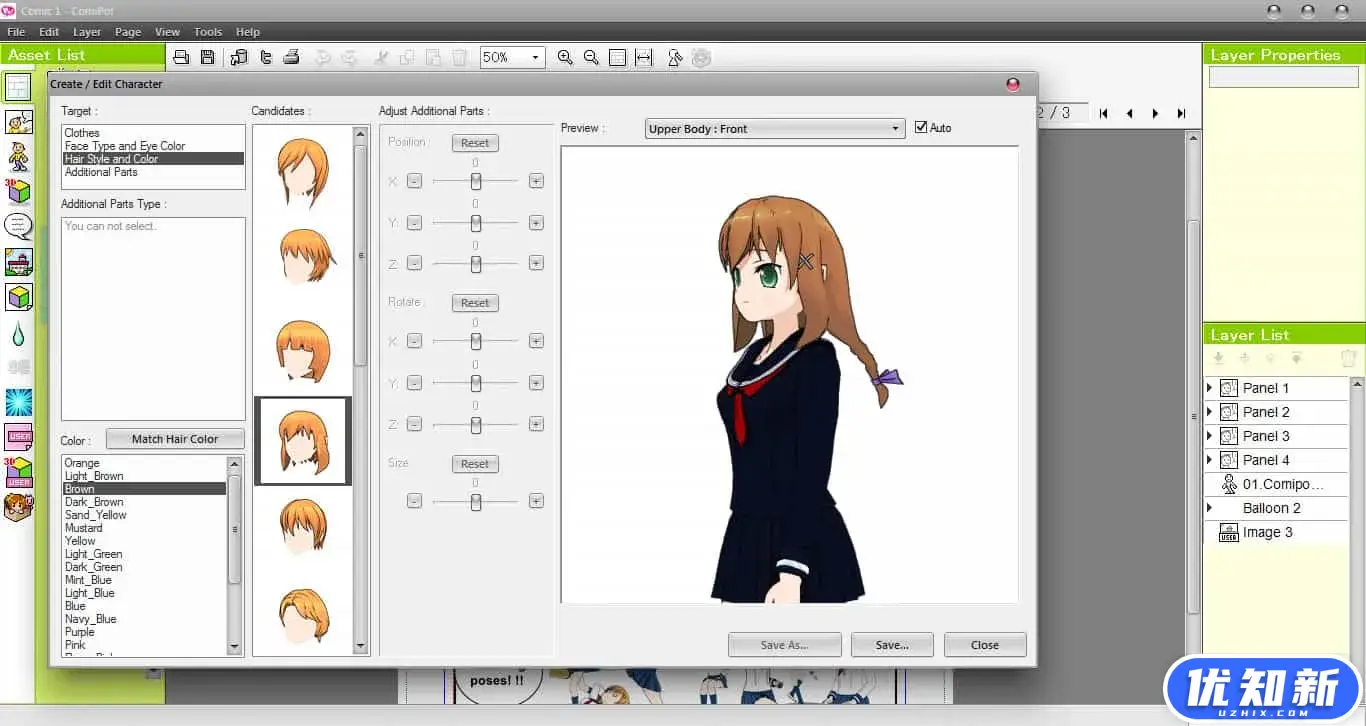Click the Twitter share icon
Viewport: 1366px width, 726px height.
click(265, 58)
